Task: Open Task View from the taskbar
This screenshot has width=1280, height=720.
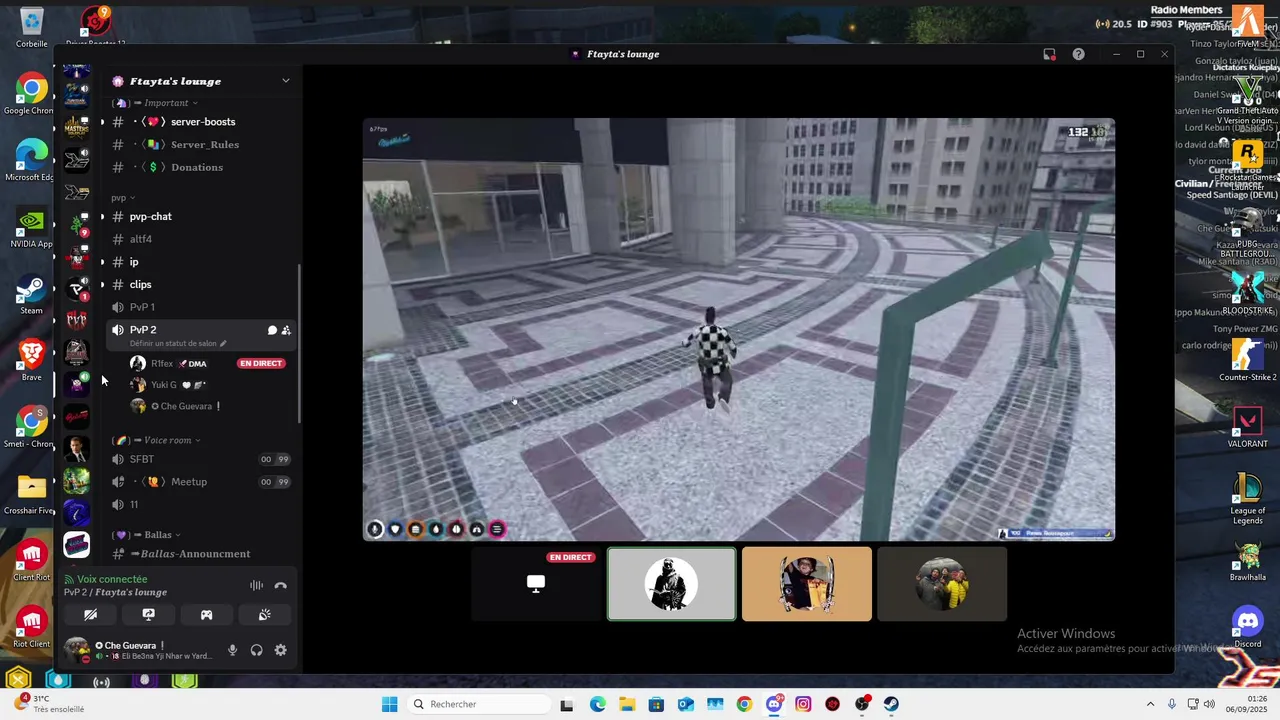Action: [567, 704]
